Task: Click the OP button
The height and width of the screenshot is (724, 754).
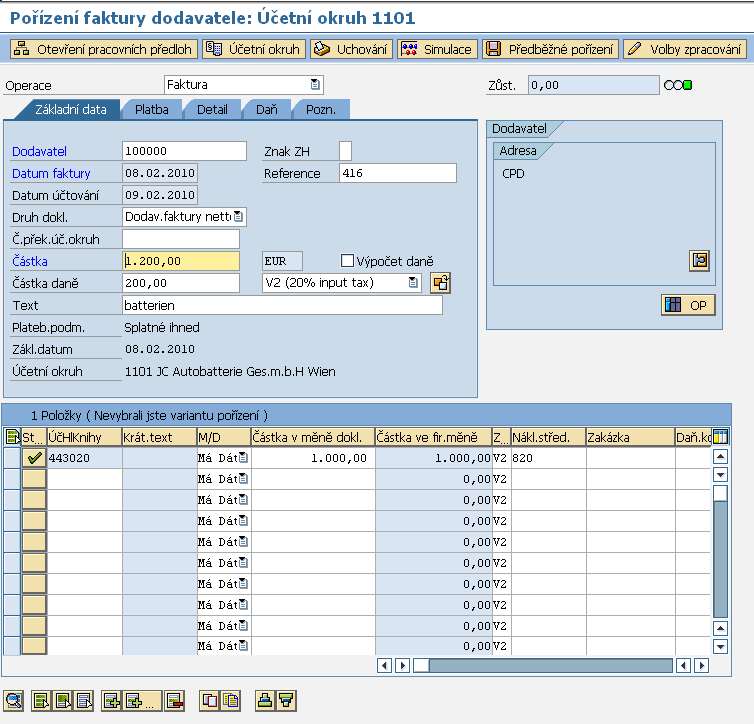Action: point(688,305)
